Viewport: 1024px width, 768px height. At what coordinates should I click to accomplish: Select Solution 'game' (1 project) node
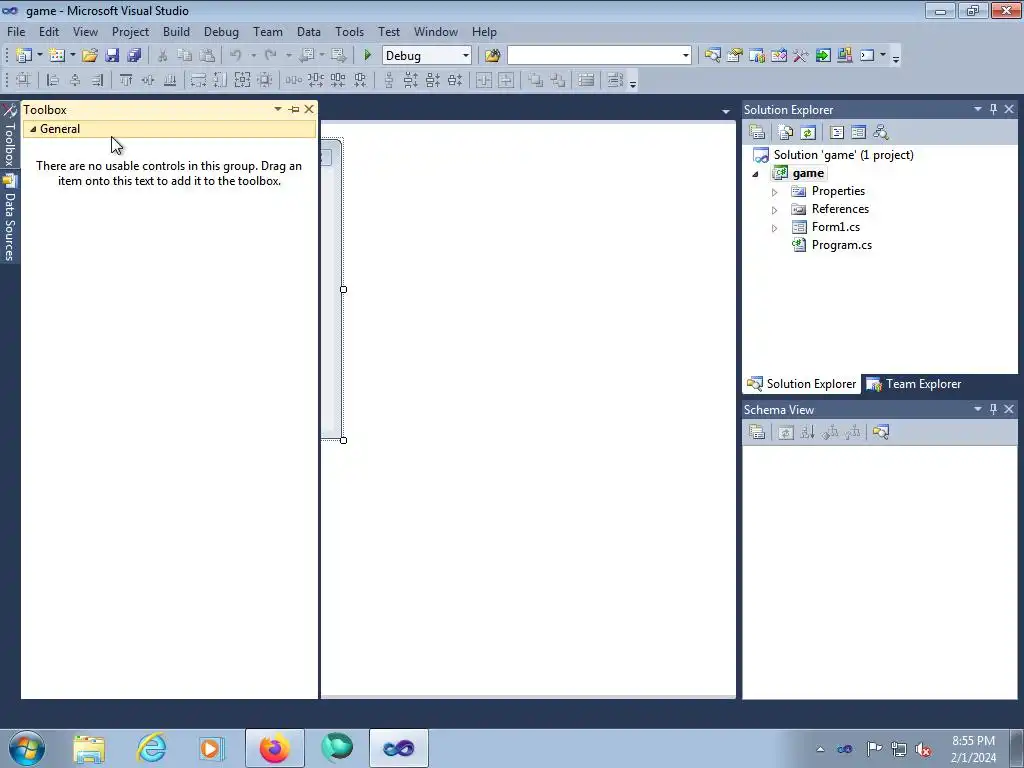click(843, 155)
